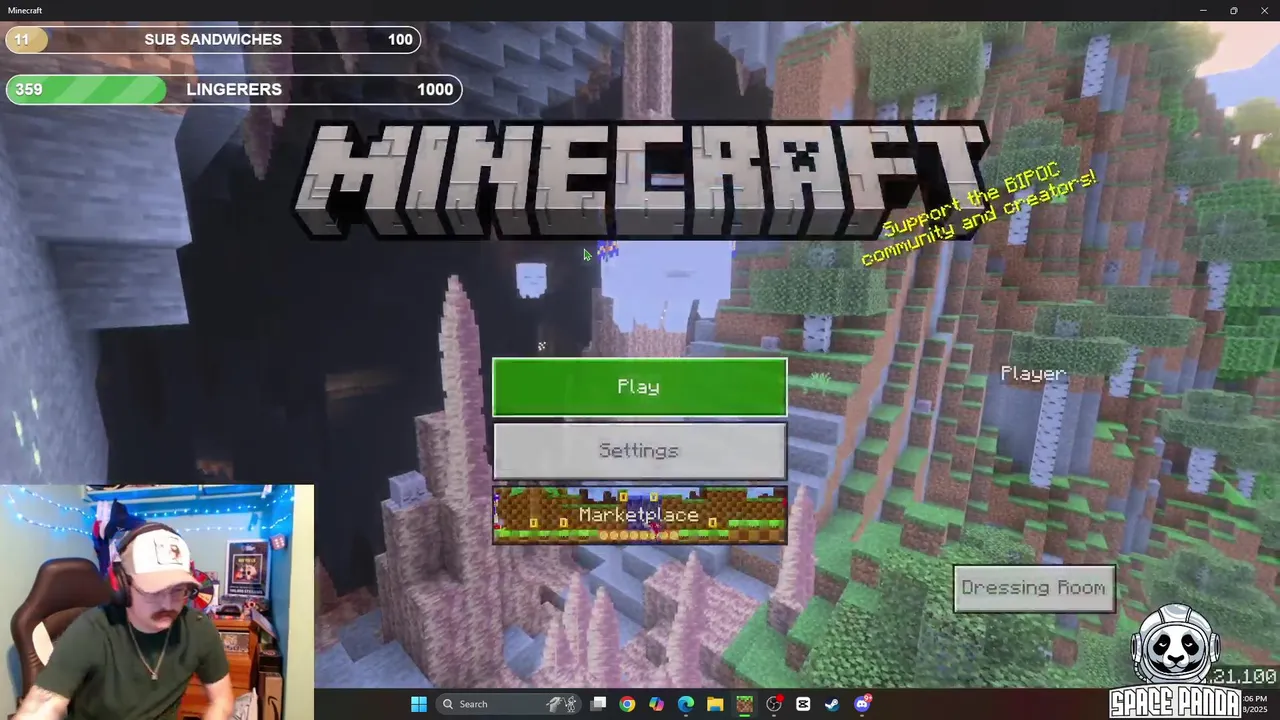Screen dimensions: 1280x720
Task: Open the Dressing Room
Action: click(1034, 588)
